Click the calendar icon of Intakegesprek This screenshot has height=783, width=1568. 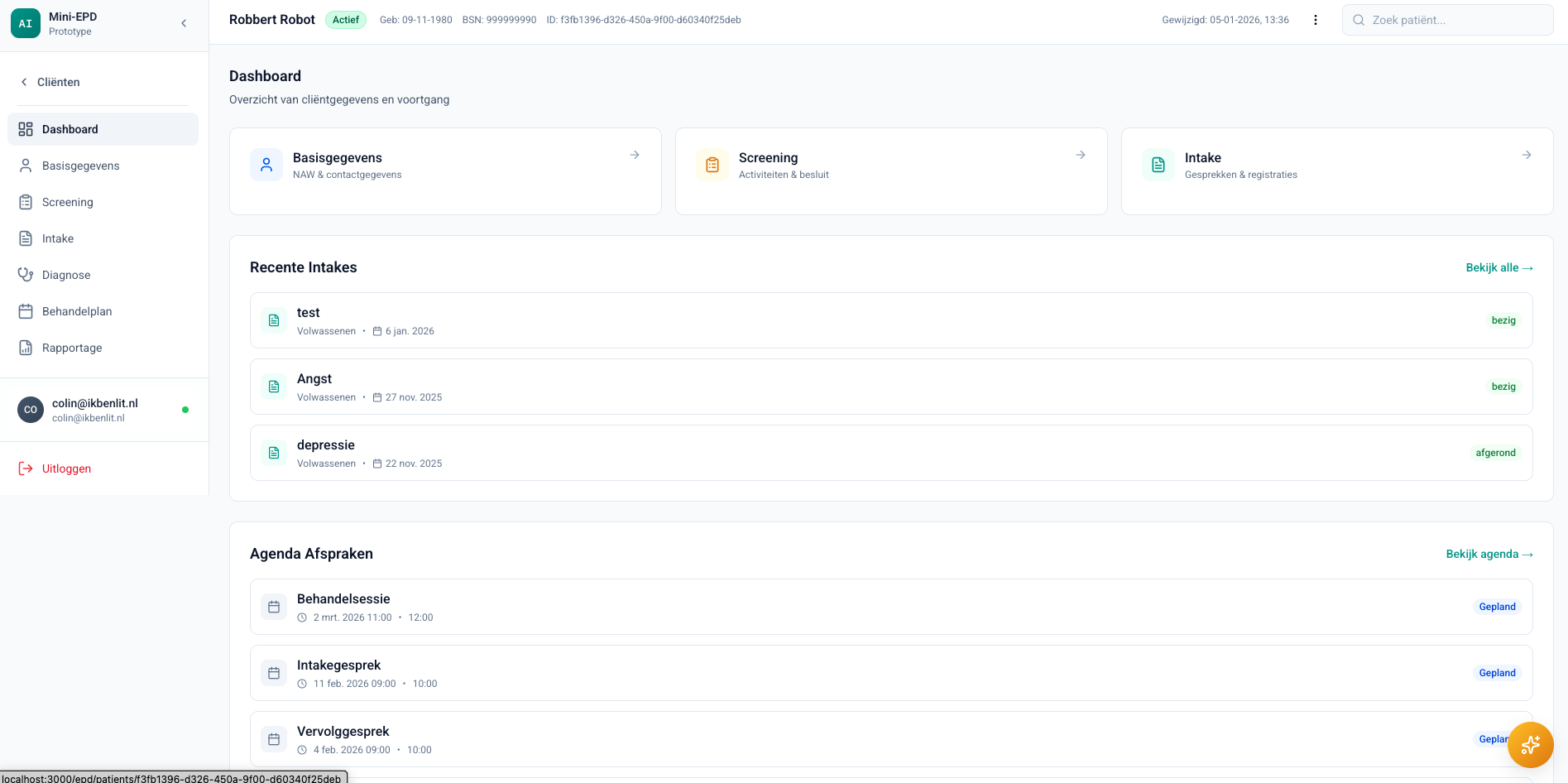click(274, 673)
